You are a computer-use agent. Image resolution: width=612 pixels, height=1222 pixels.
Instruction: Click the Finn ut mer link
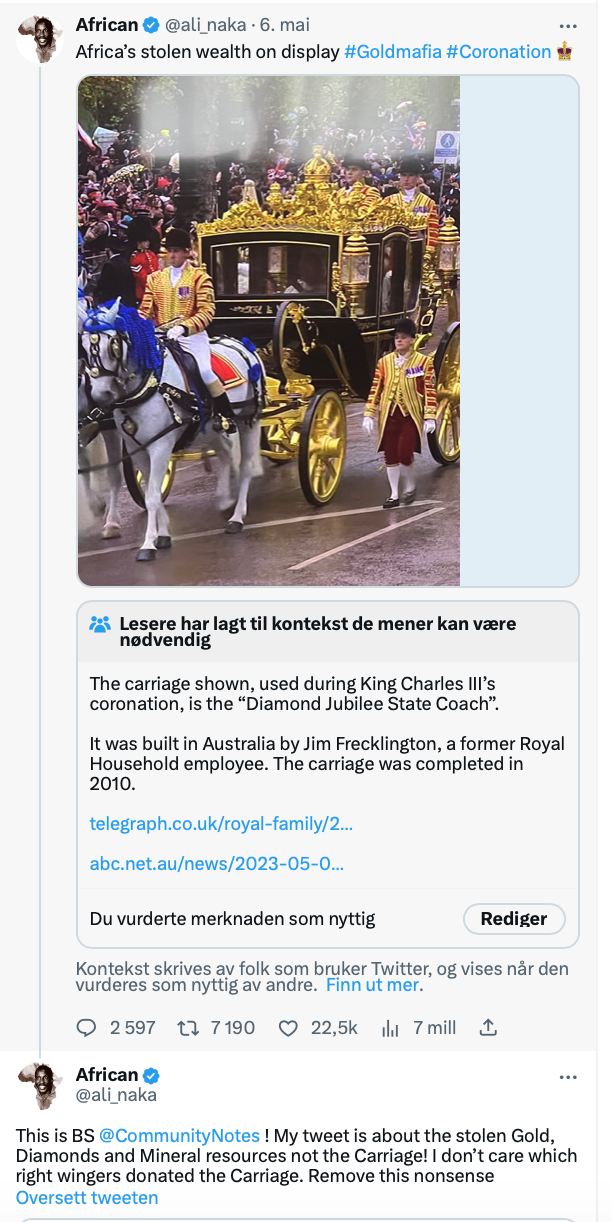tap(374, 985)
